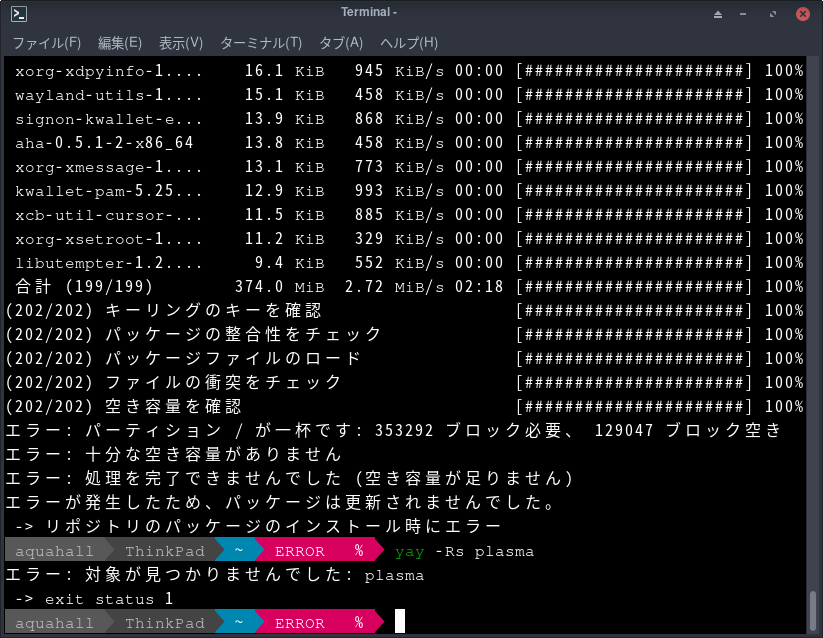Click the ThinkPad segment in bottom prompt

(x=165, y=623)
